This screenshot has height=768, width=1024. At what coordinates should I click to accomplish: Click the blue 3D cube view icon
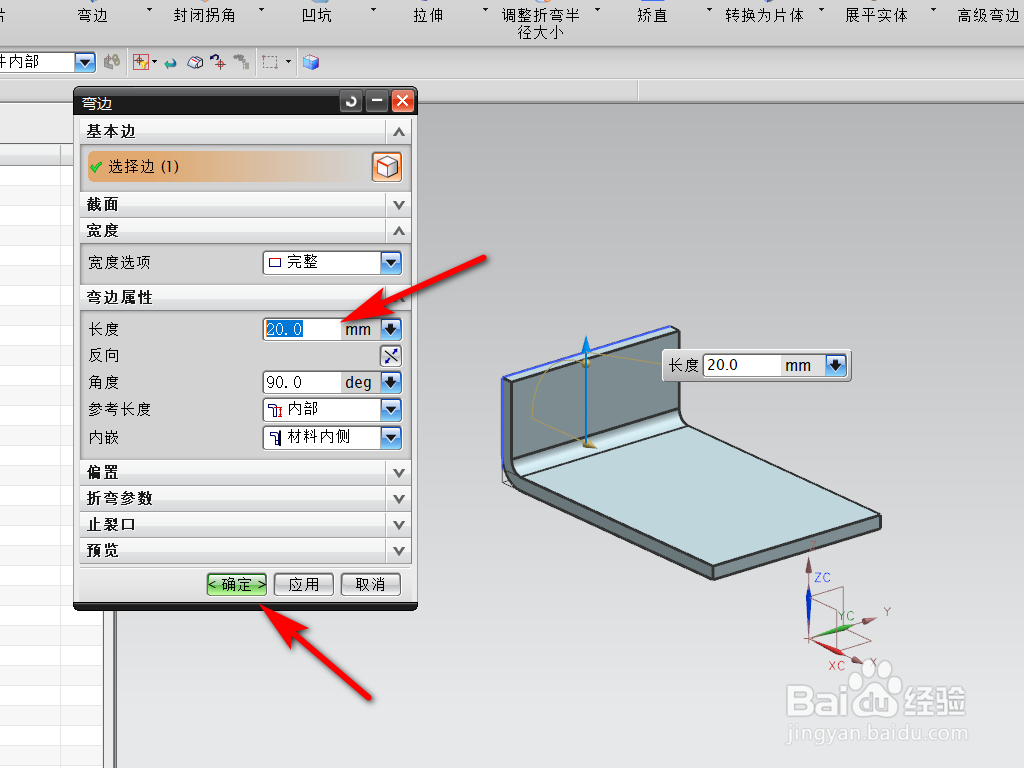pyautogui.click(x=311, y=63)
